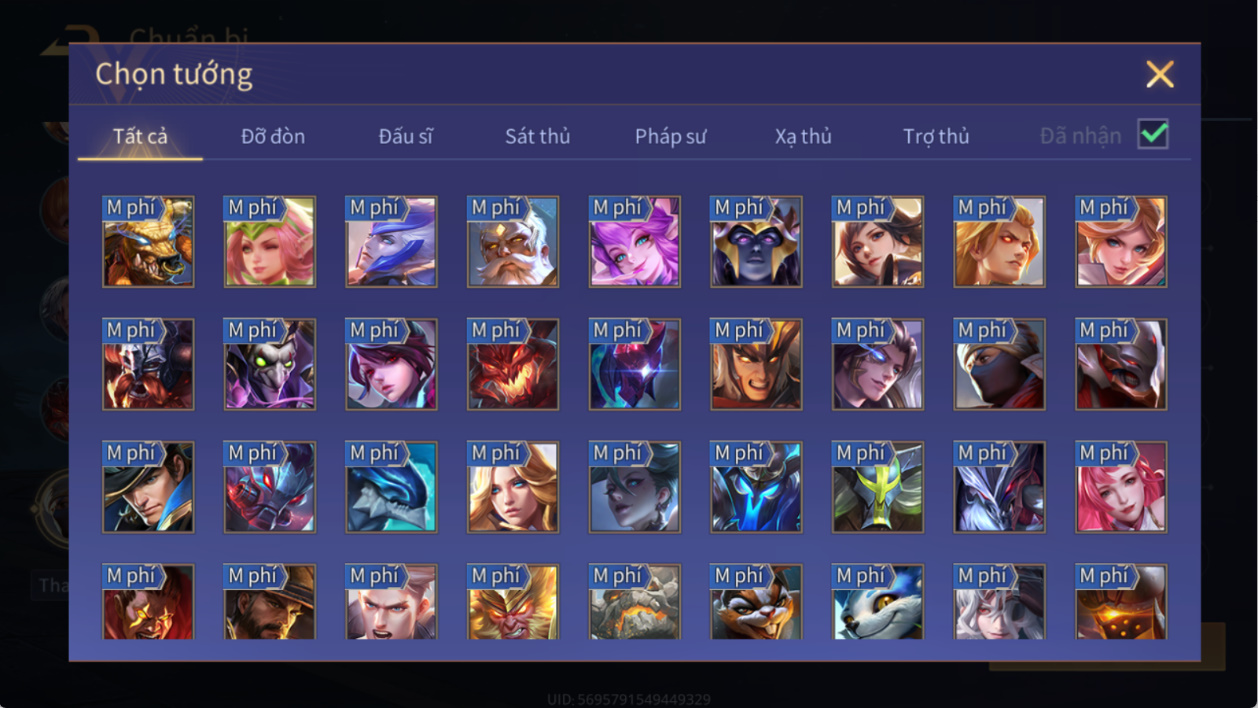Toggle the Đã nhận checkbox
The height and width of the screenshot is (708, 1258).
tap(1153, 134)
